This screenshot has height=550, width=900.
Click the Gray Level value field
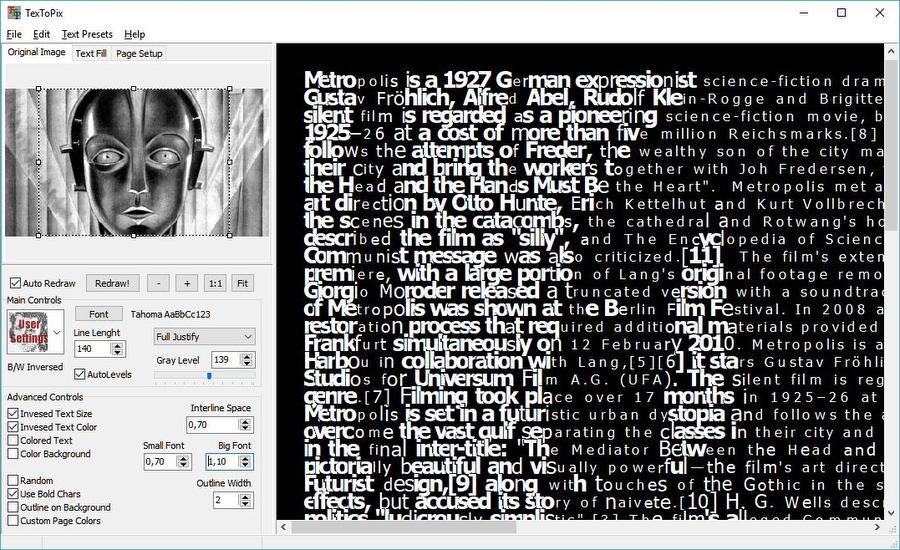tap(226, 360)
